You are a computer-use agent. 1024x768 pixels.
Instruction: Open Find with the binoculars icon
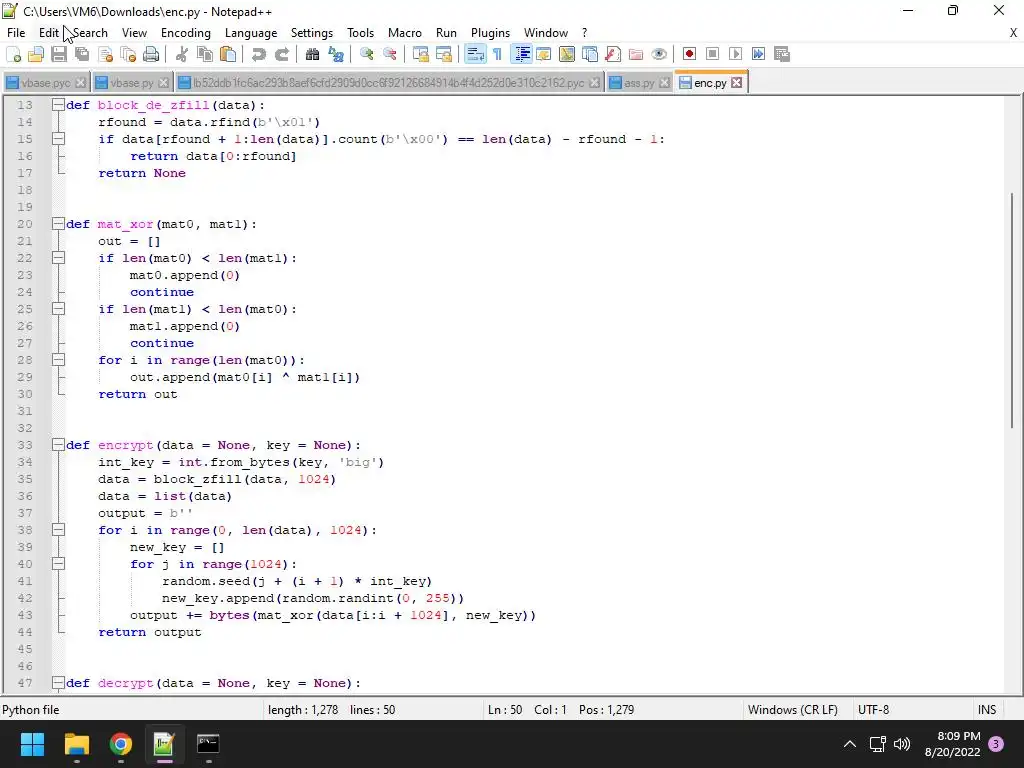click(x=313, y=54)
